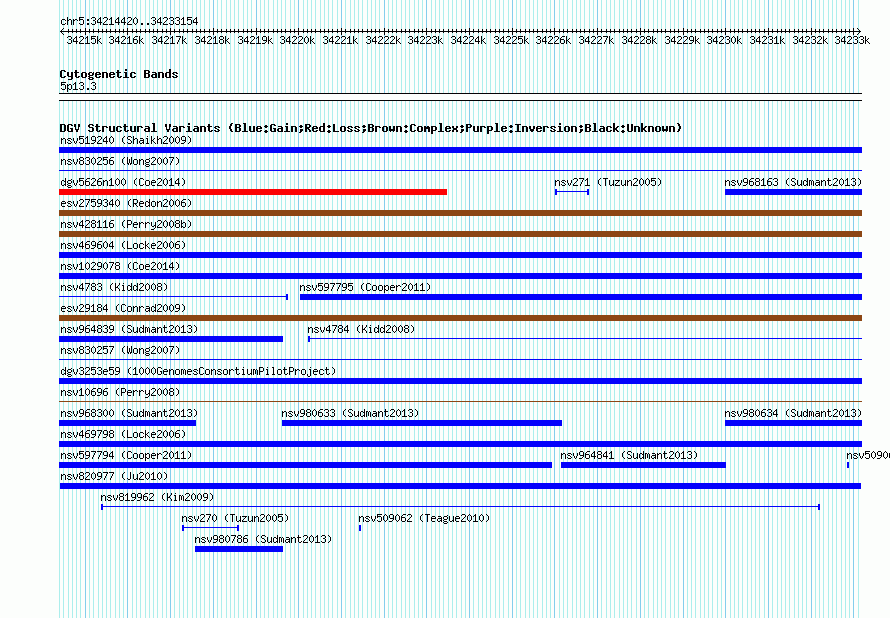The height and width of the screenshot is (618, 890).
Task: Click the nsv980633 blue bar
Action: pyautogui.click(x=422, y=423)
